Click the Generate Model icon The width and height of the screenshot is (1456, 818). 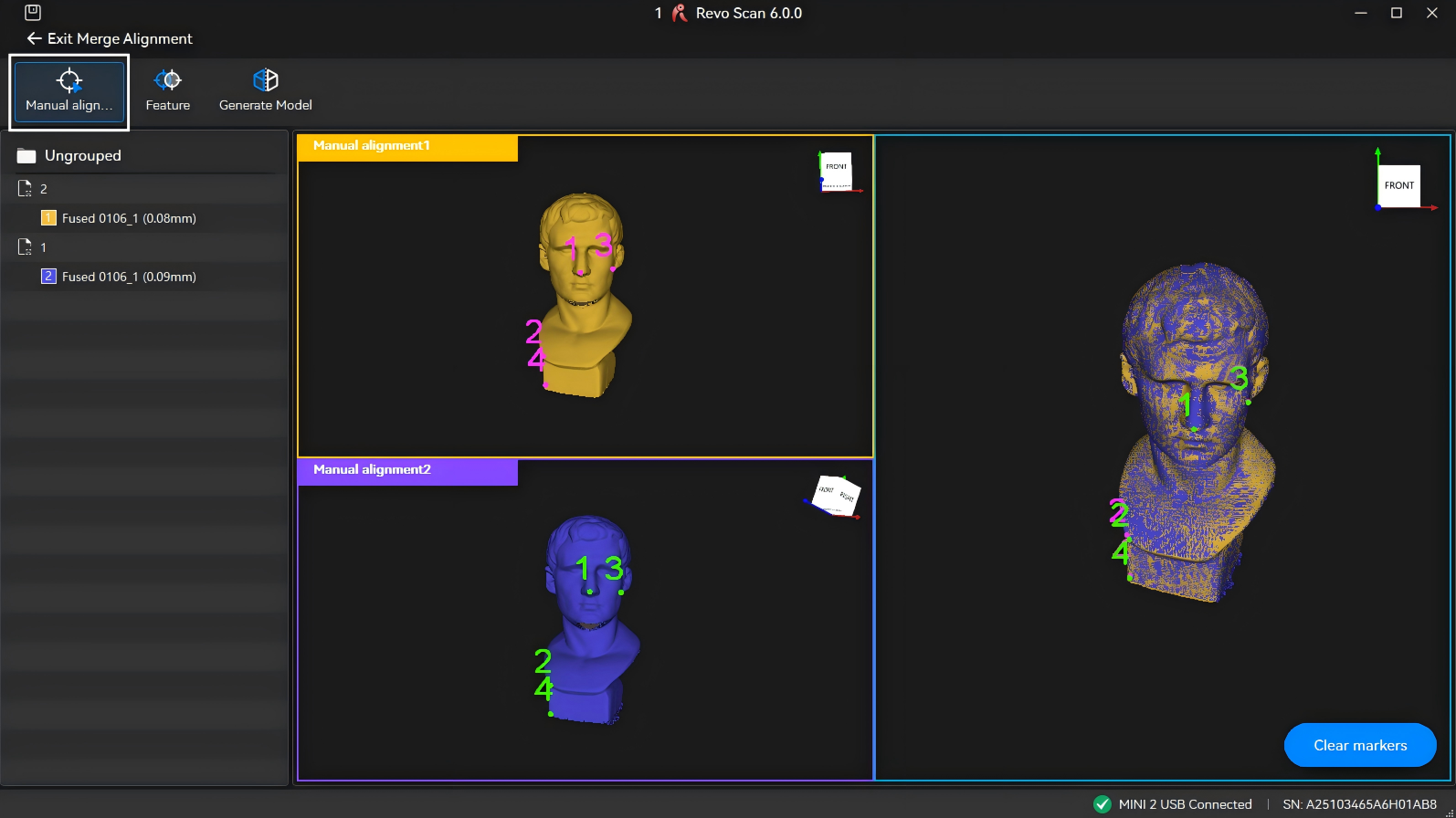(x=265, y=80)
